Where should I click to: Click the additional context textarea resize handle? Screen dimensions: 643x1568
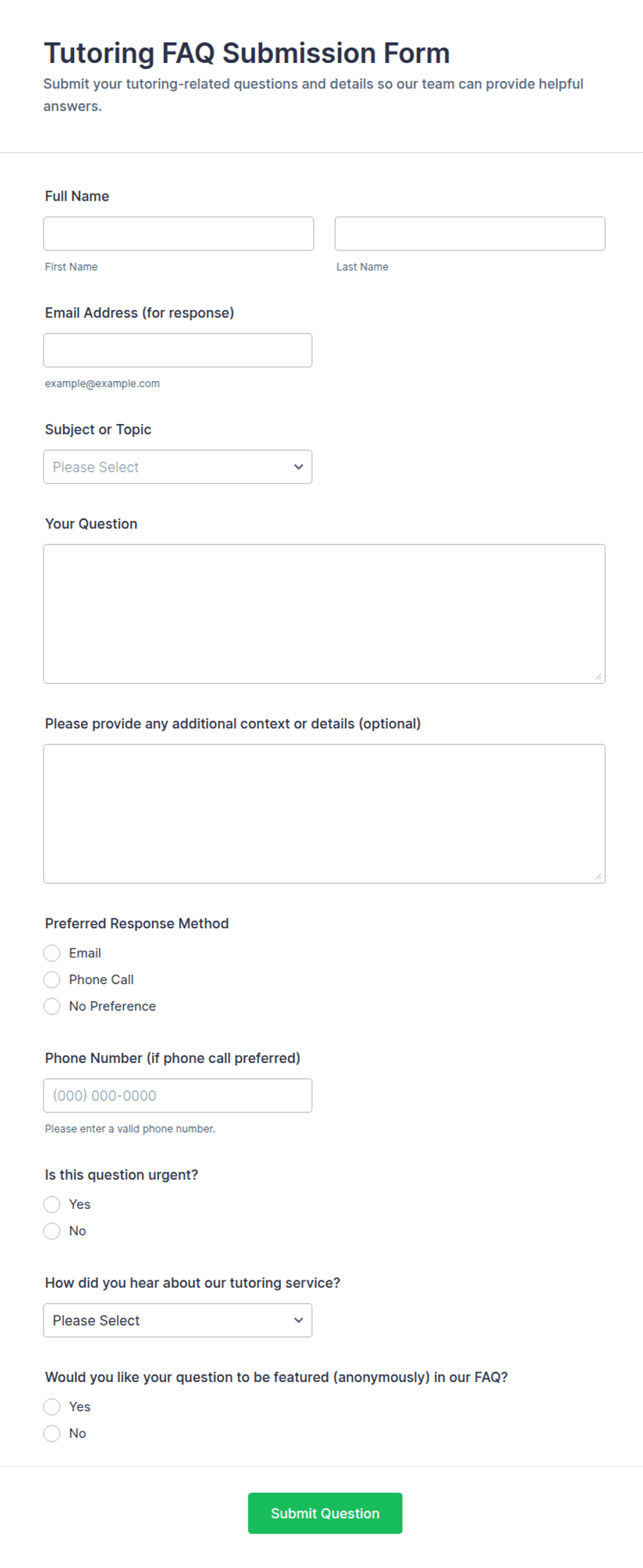[599, 877]
